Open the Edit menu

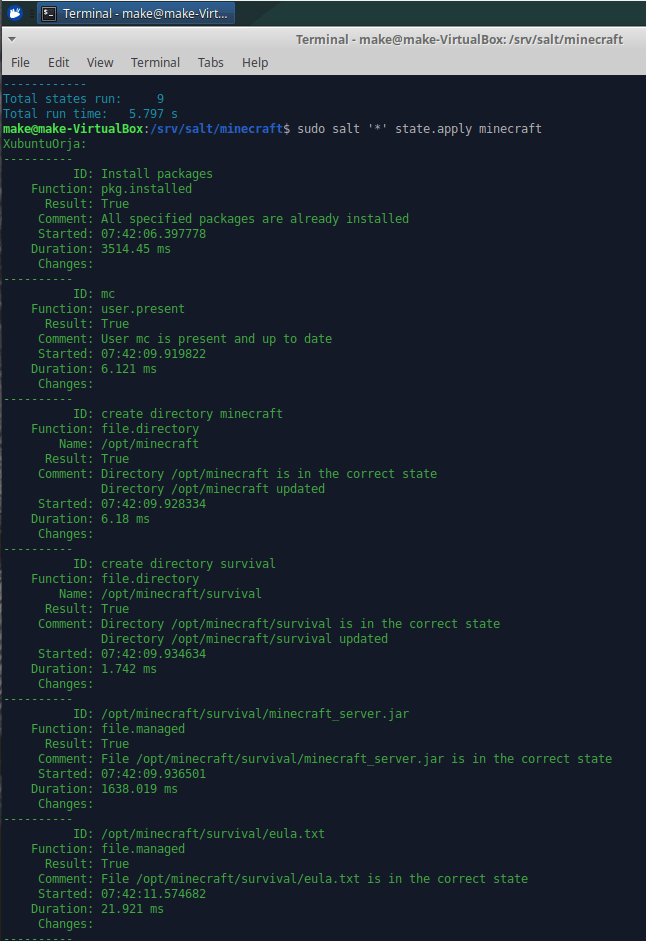[x=59, y=62]
